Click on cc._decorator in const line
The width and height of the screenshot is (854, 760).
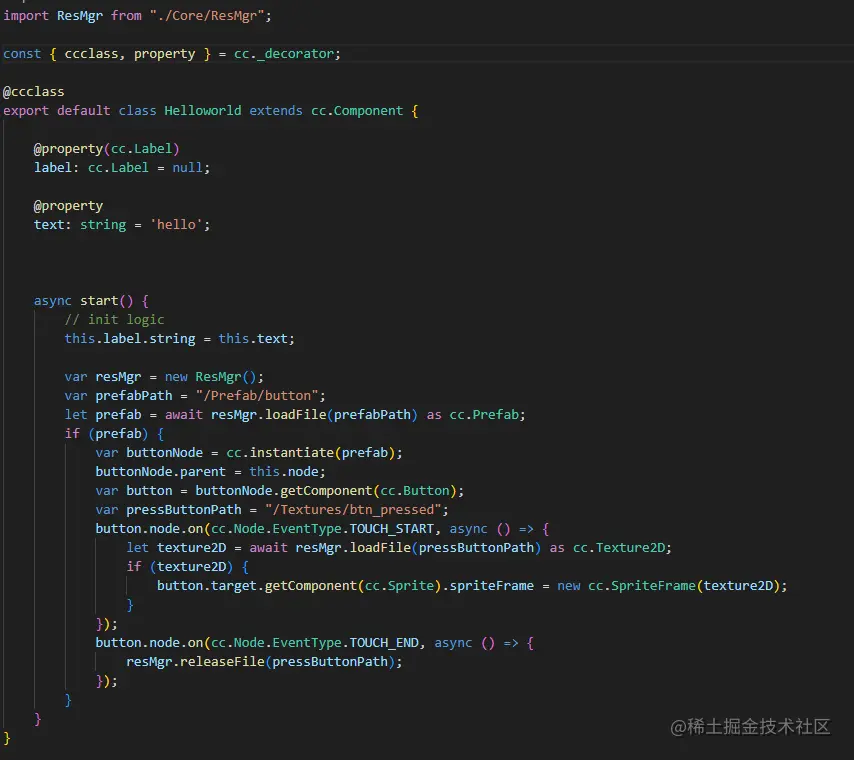(x=283, y=53)
